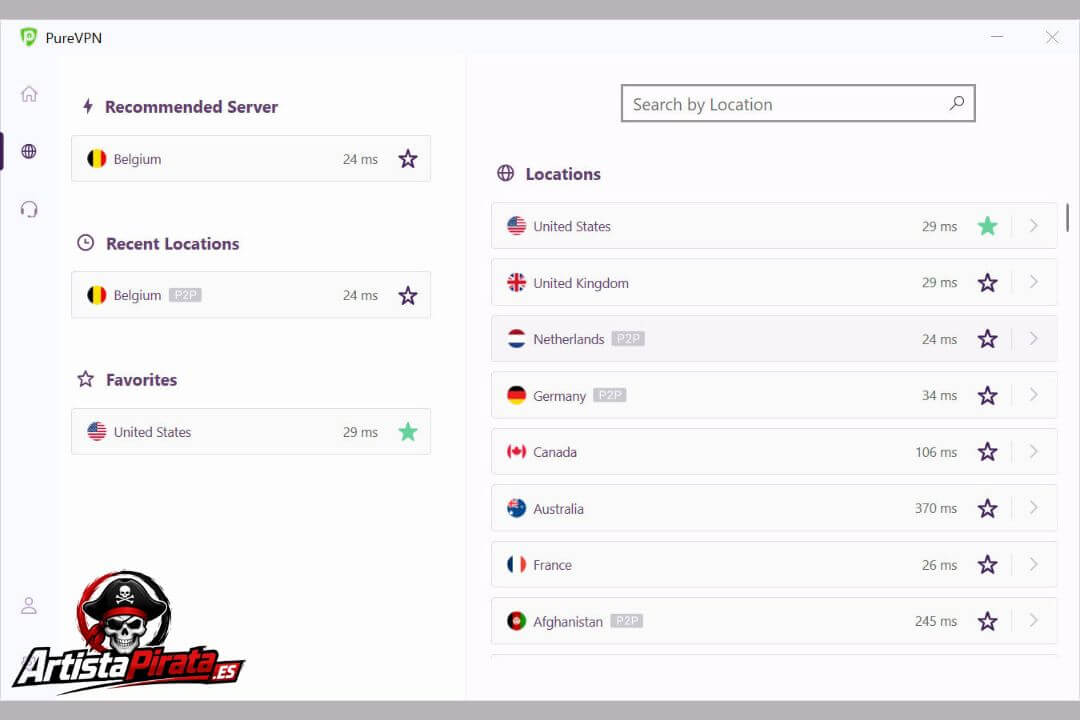Expand United Kingdom chevron arrow
The width and height of the screenshot is (1080, 720).
[1034, 282]
